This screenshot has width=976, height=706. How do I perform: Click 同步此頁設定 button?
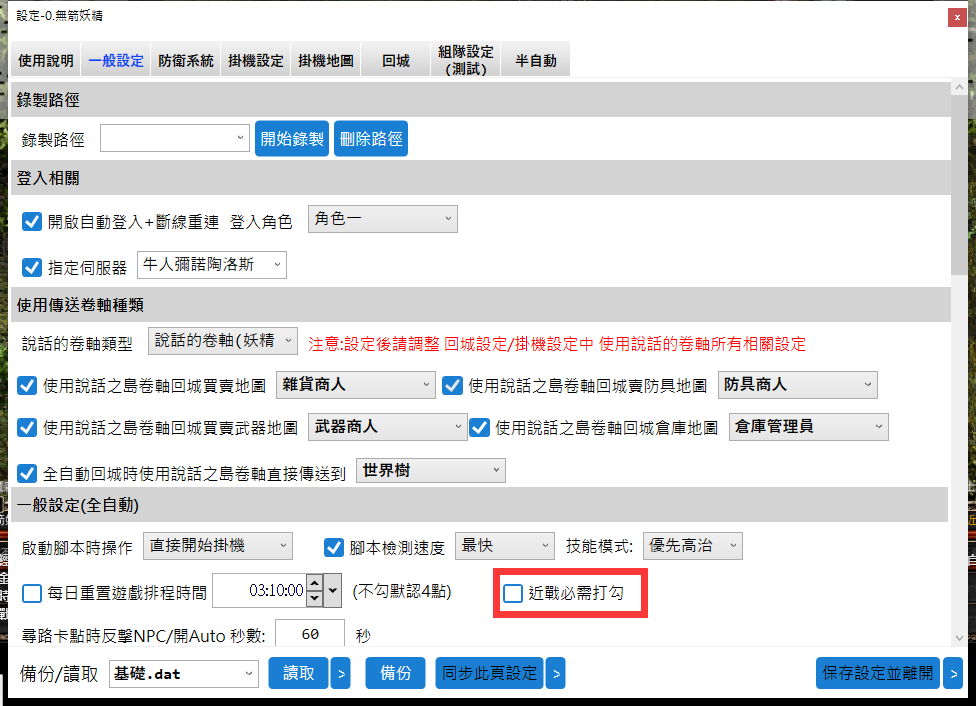tap(489, 673)
